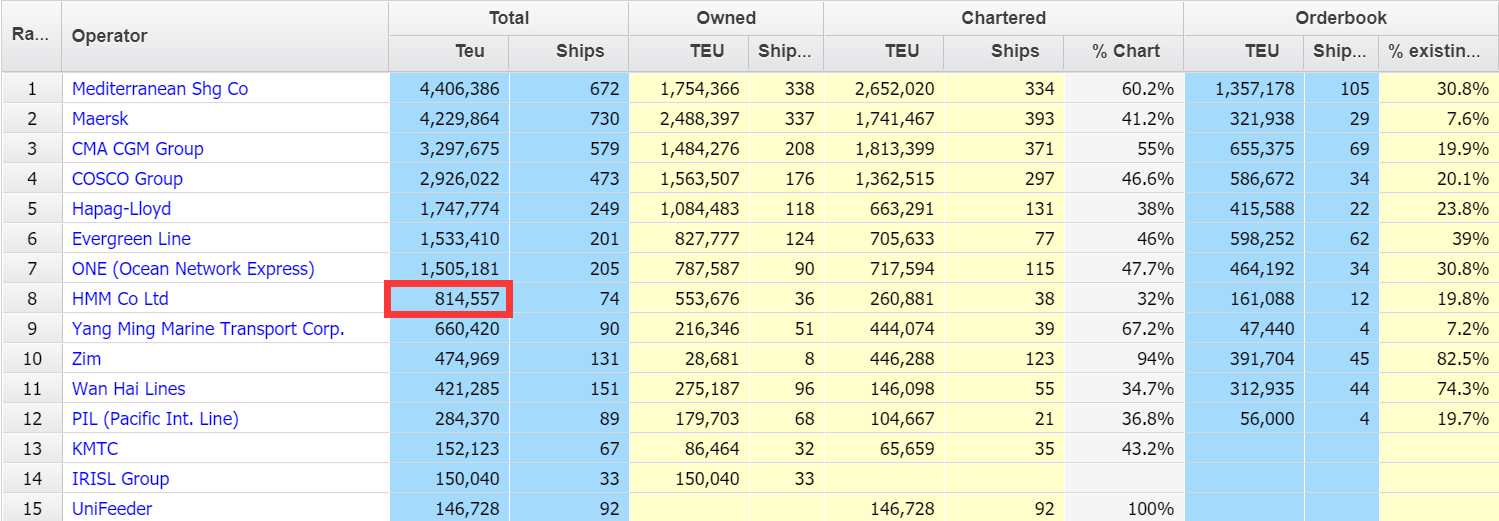Select Hapag-Lloyd orderbook TEU 415,588
The image size is (1499, 521).
tap(1244, 209)
